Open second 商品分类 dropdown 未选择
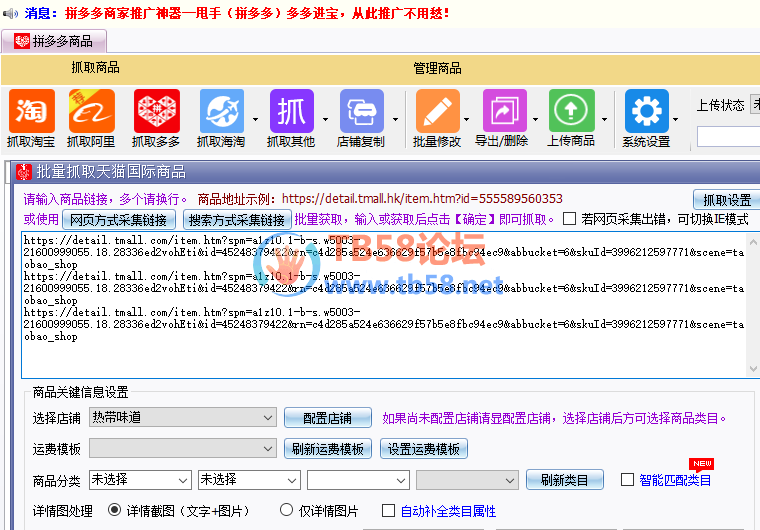 (249, 480)
